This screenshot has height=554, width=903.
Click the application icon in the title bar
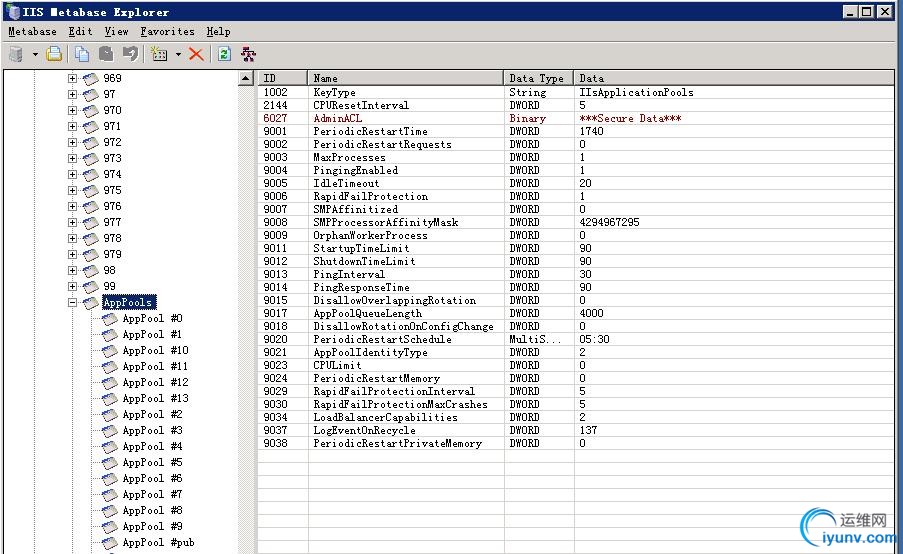pyautogui.click(x=14, y=12)
